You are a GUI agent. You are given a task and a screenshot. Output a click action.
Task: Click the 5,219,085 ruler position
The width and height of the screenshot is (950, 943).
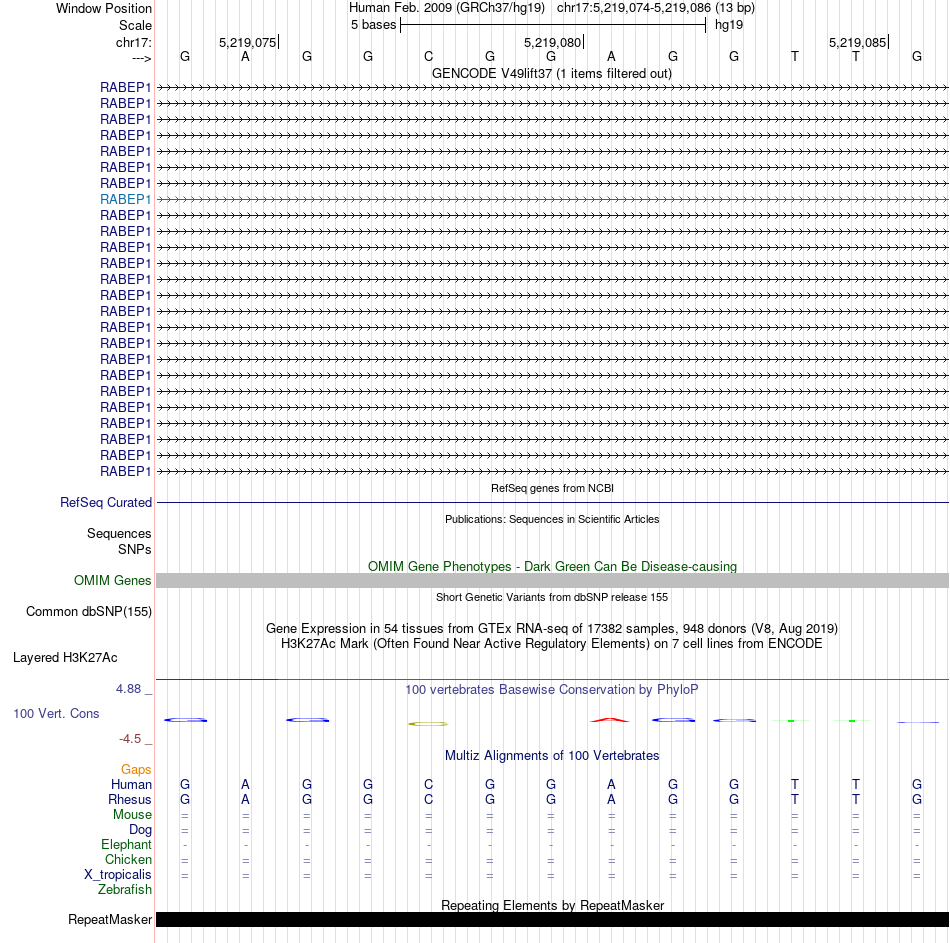tap(857, 42)
